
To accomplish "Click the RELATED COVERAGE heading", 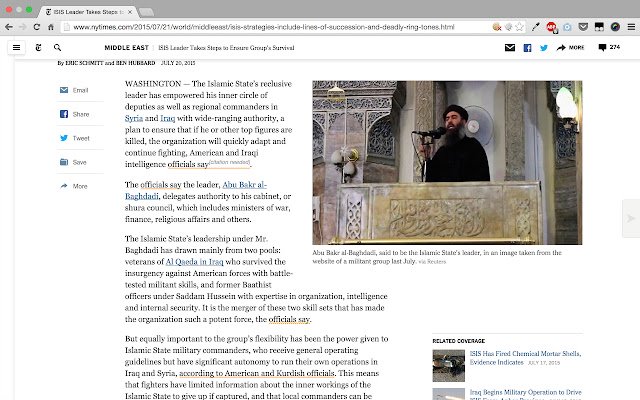I will pos(459,341).
